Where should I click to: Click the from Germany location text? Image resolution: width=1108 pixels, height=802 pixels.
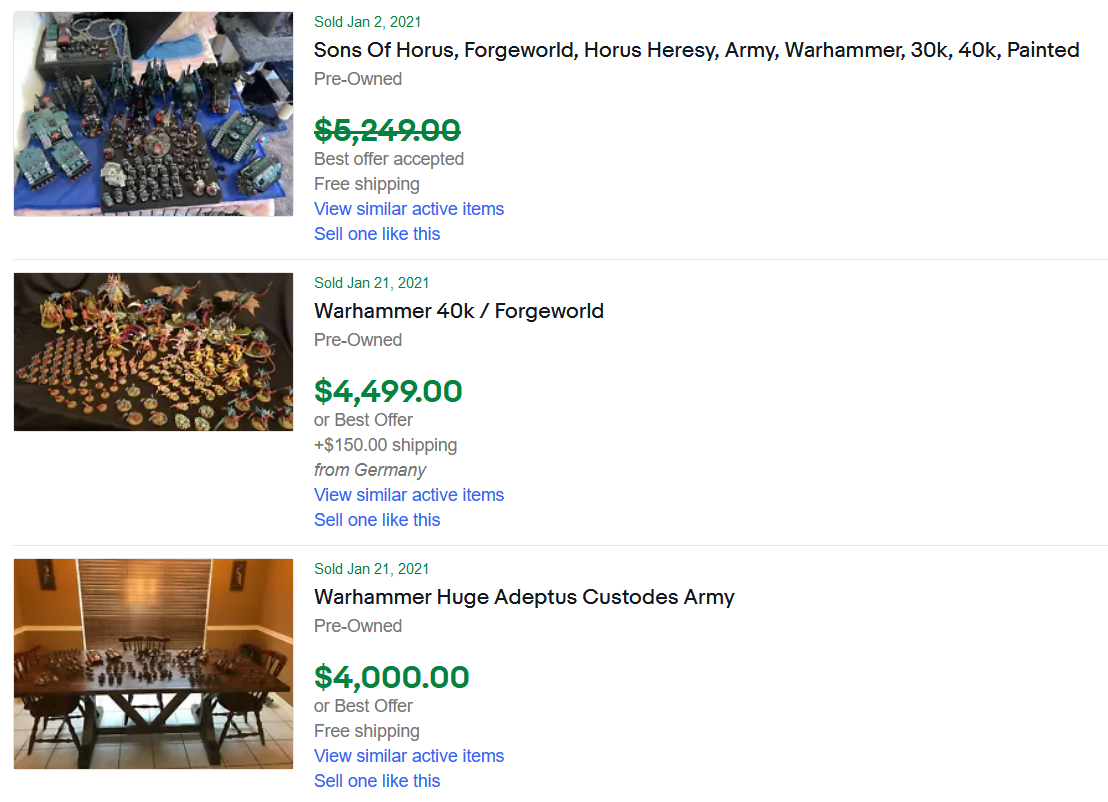pos(370,470)
